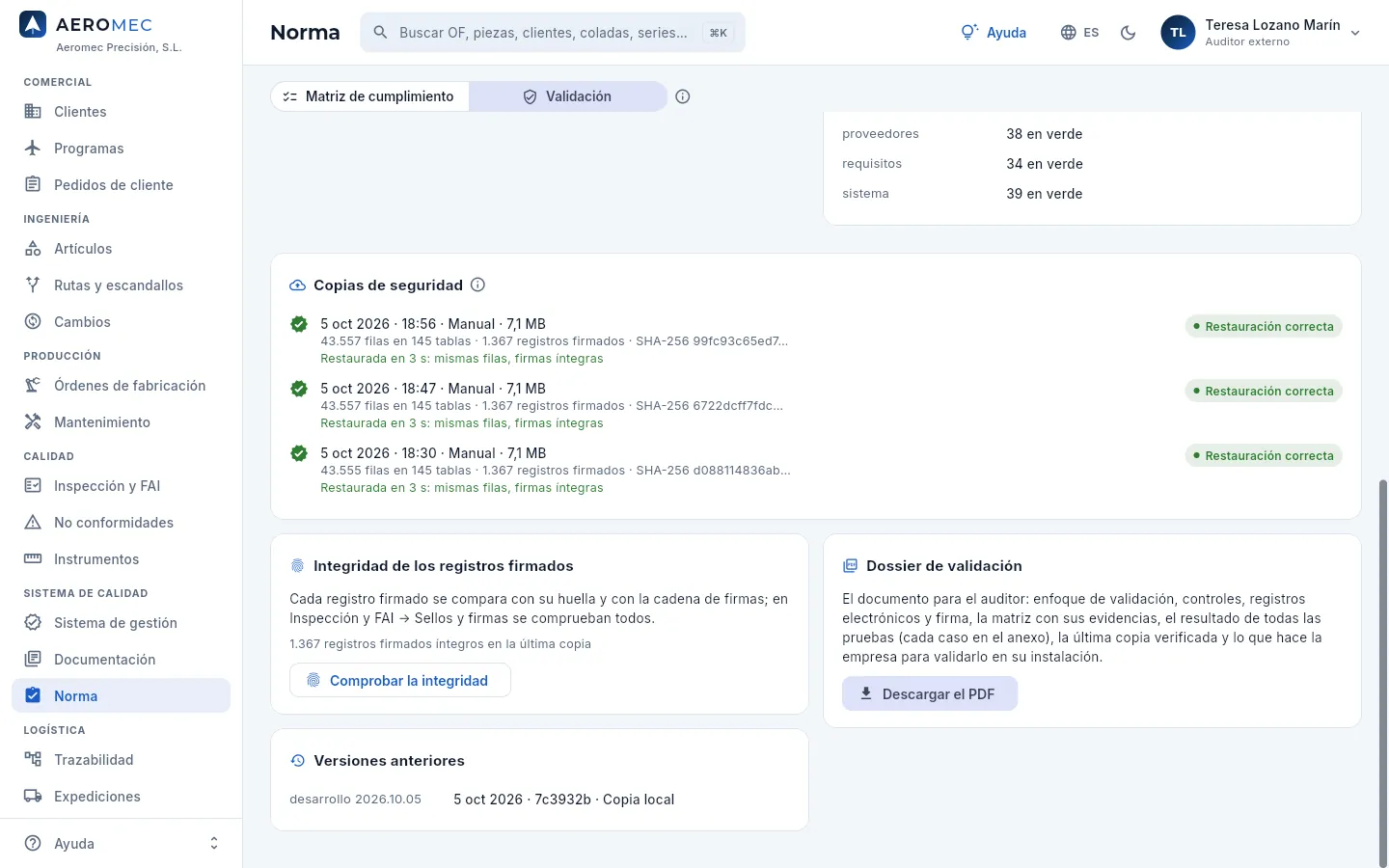Click info icon beside Copias de seguridad
Viewport: 1389px width, 868px height.
(477, 285)
